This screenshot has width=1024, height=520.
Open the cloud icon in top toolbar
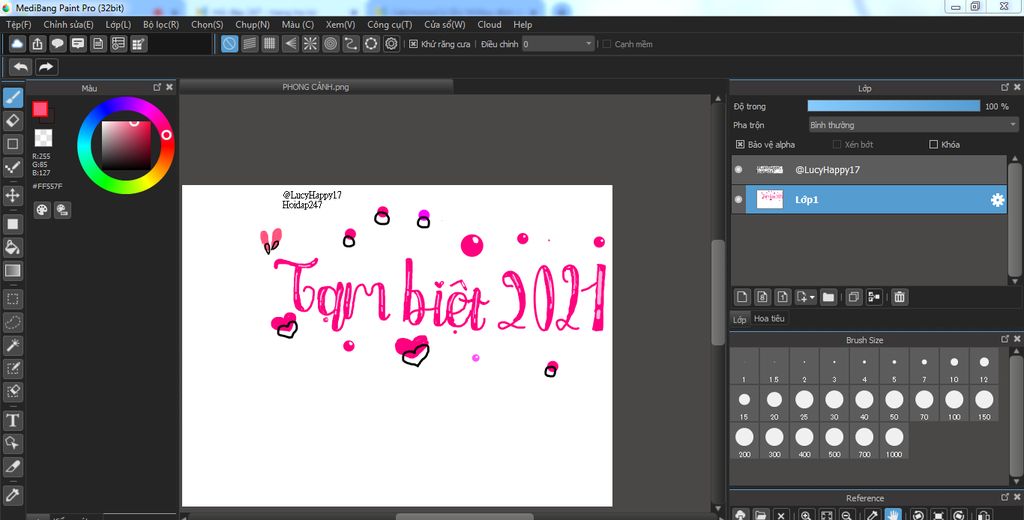click(x=18, y=44)
